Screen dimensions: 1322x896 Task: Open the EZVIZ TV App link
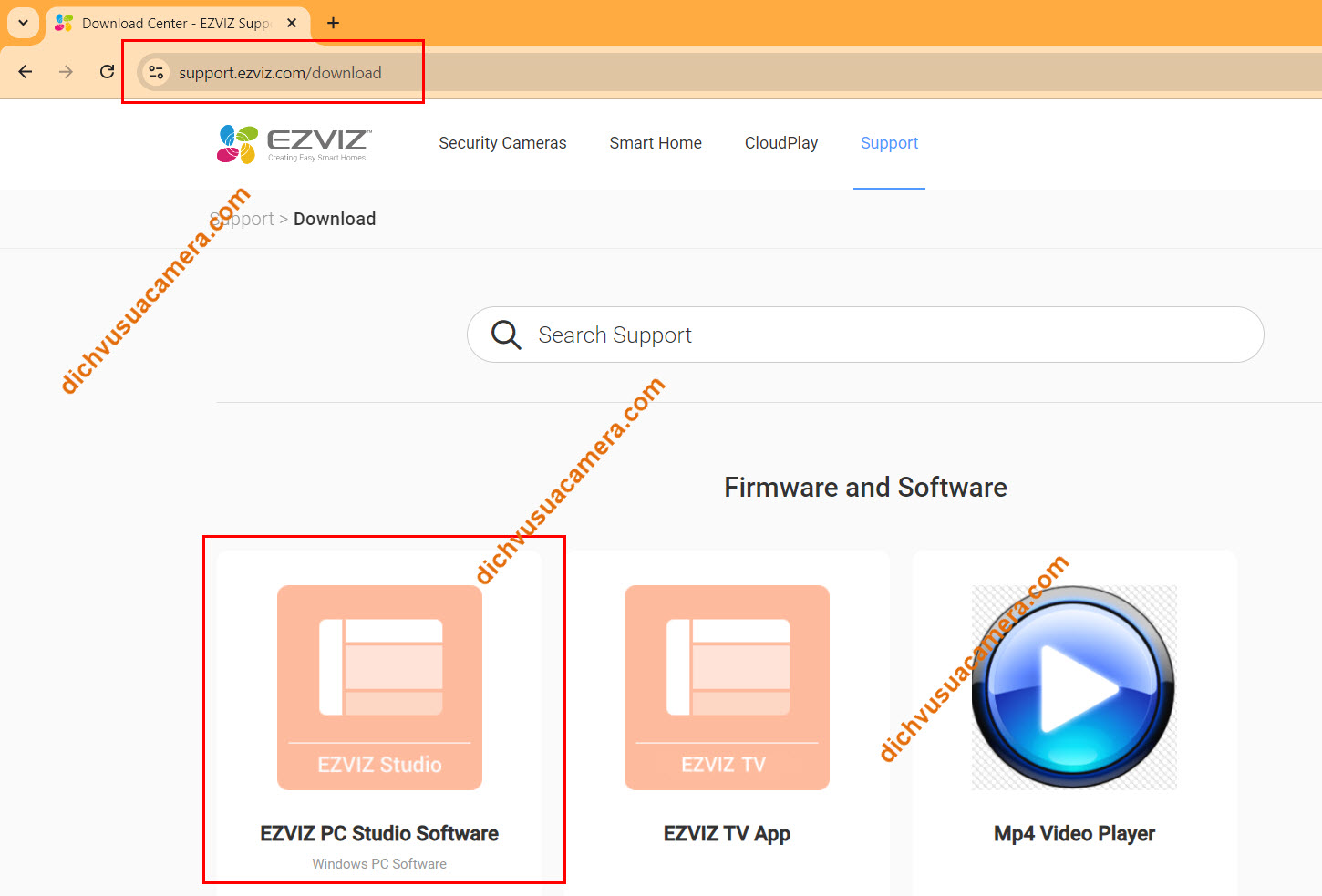(727, 833)
